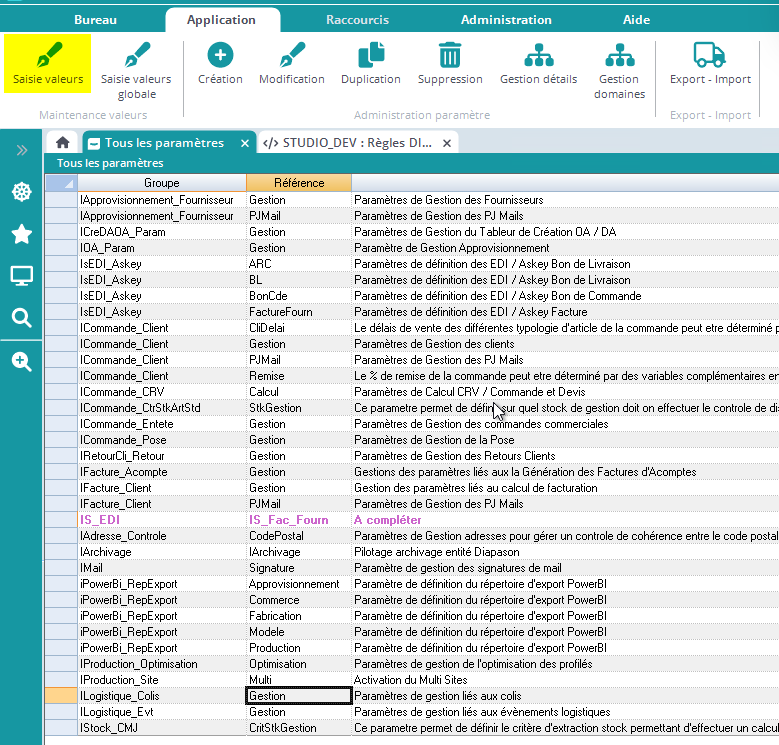The height and width of the screenshot is (745, 779).
Task: Click the Export - Import truck icon
Action: click(x=709, y=55)
